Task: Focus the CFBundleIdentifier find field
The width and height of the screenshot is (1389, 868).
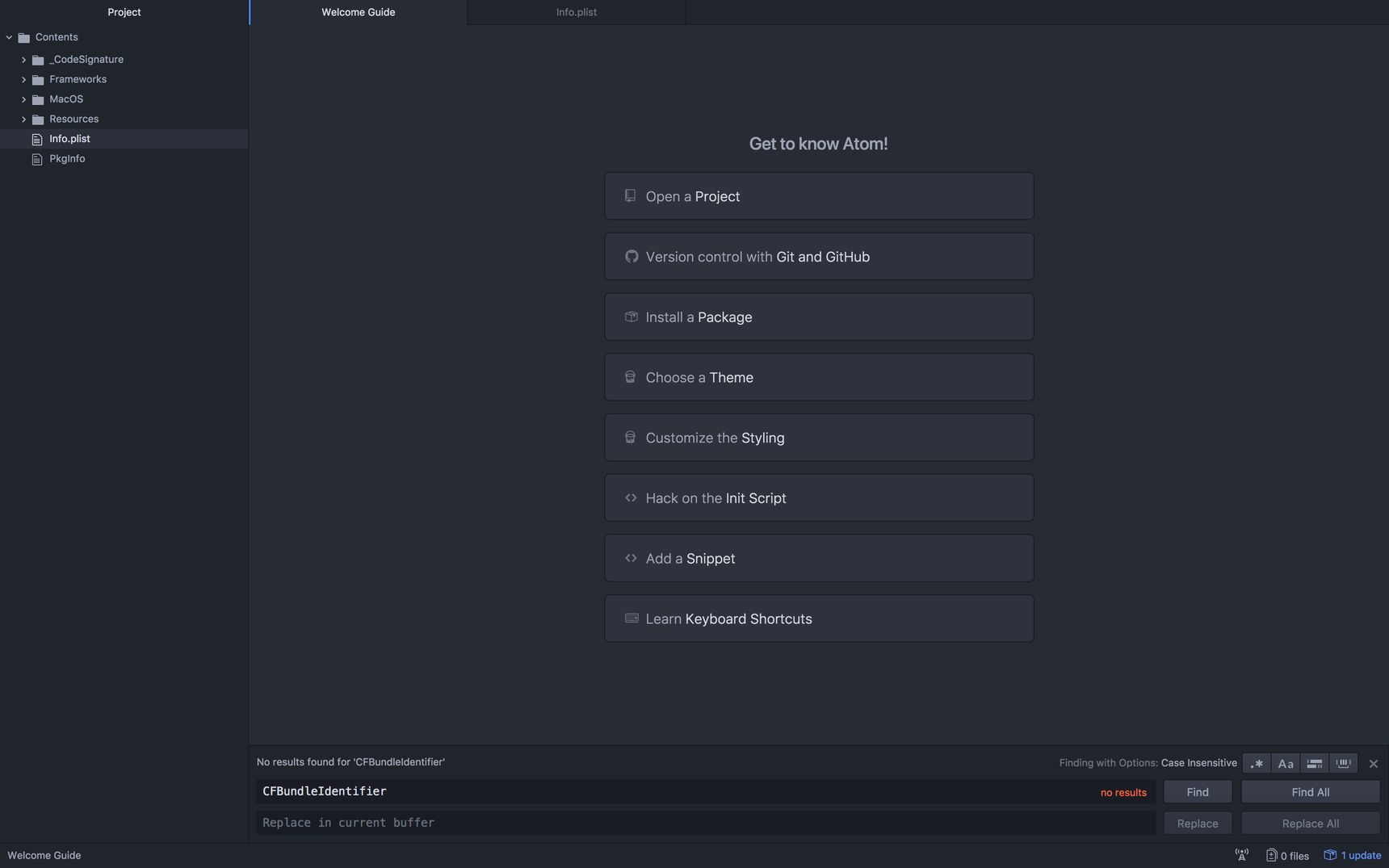Action: [706, 792]
